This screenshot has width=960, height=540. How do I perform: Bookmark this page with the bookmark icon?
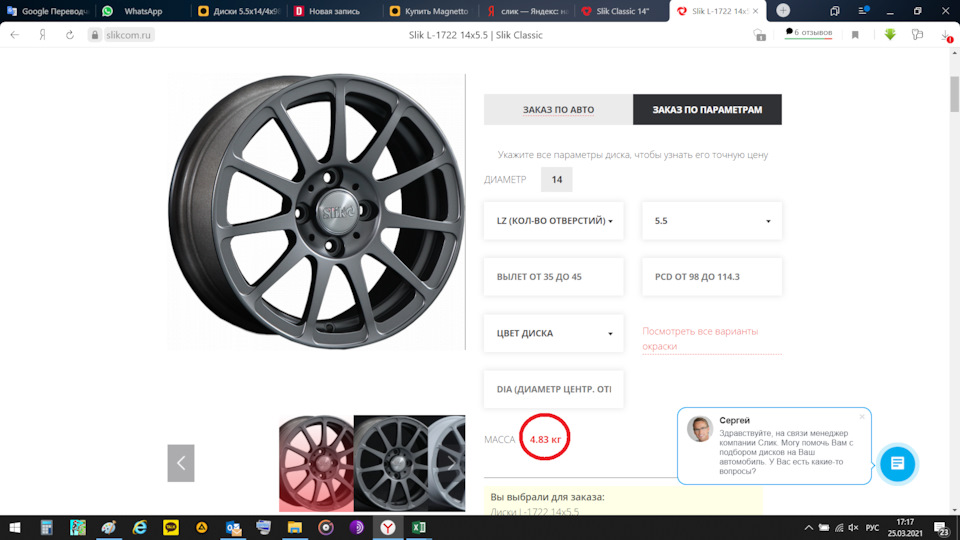click(855, 35)
